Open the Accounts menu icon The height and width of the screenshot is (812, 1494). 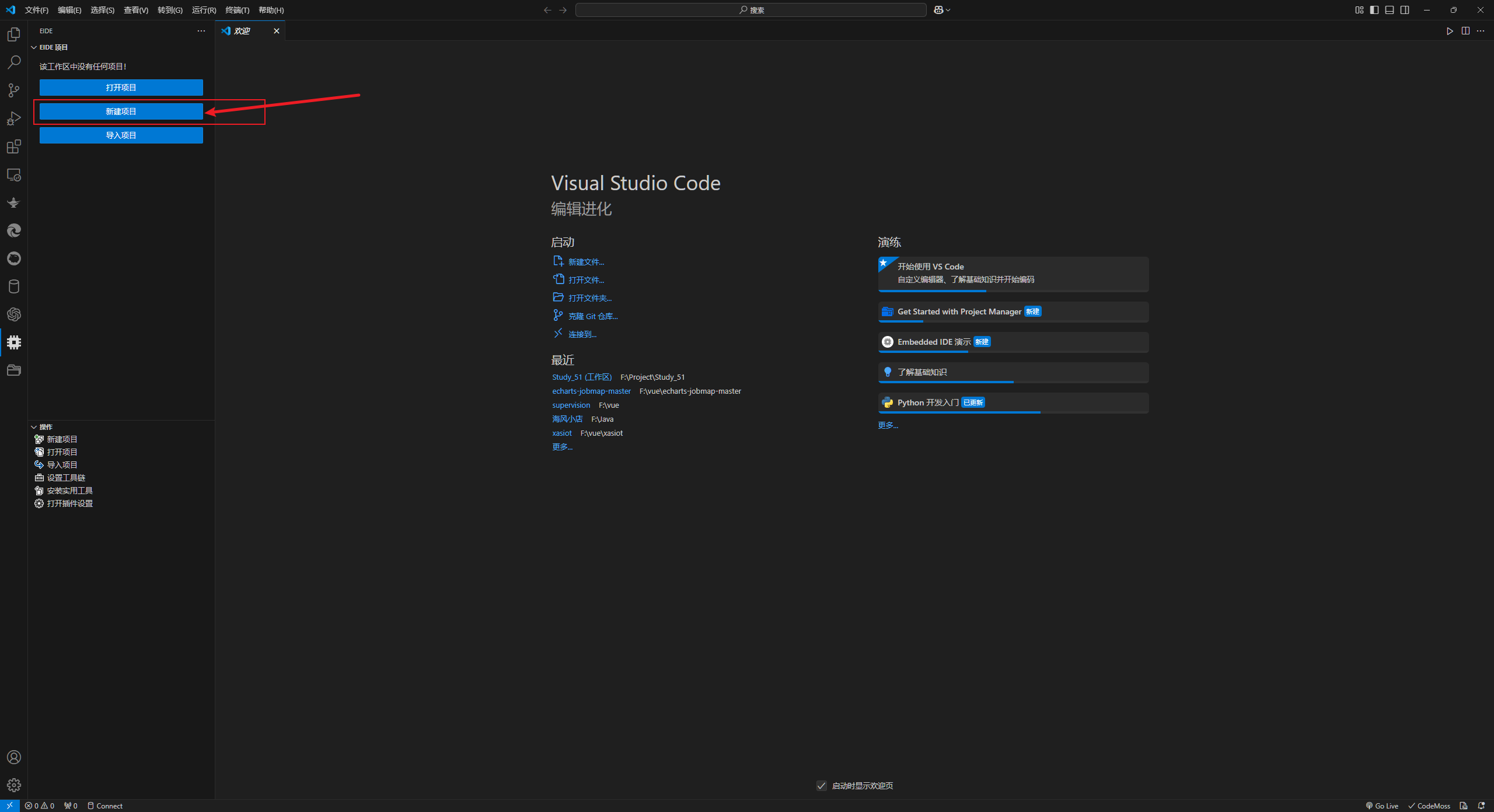coord(14,757)
